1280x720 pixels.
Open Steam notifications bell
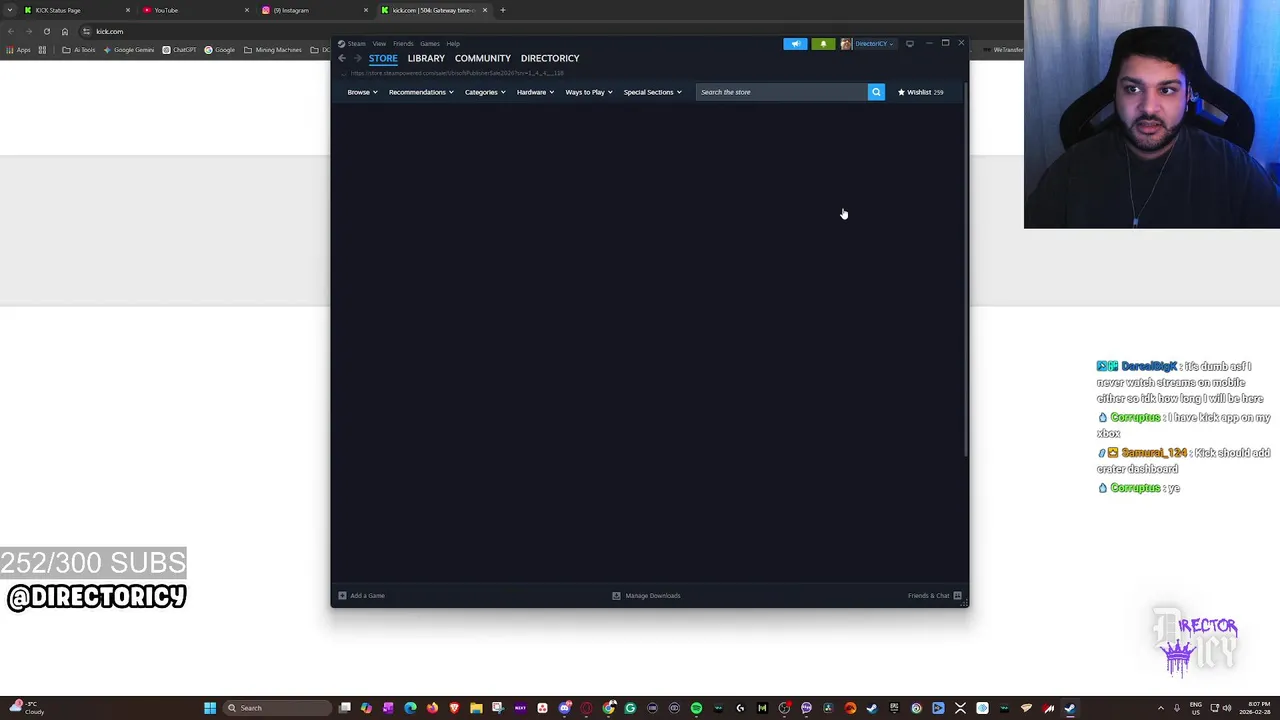tap(823, 44)
